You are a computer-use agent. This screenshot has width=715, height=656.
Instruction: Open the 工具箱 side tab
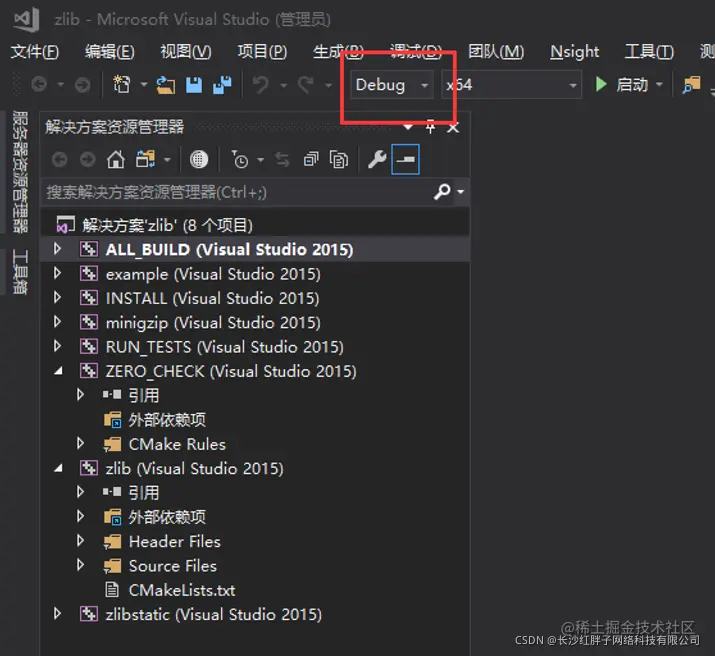coord(20,272)
